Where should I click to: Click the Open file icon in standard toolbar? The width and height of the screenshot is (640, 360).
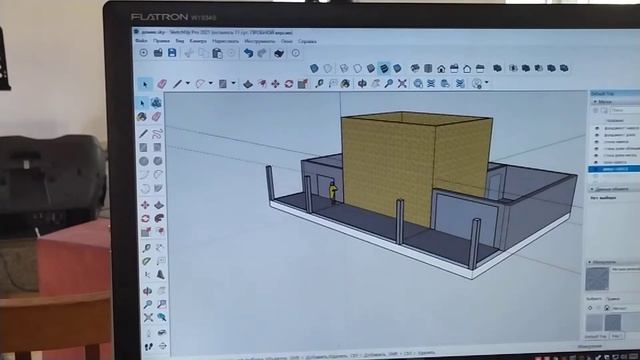(x=158, y=53)
